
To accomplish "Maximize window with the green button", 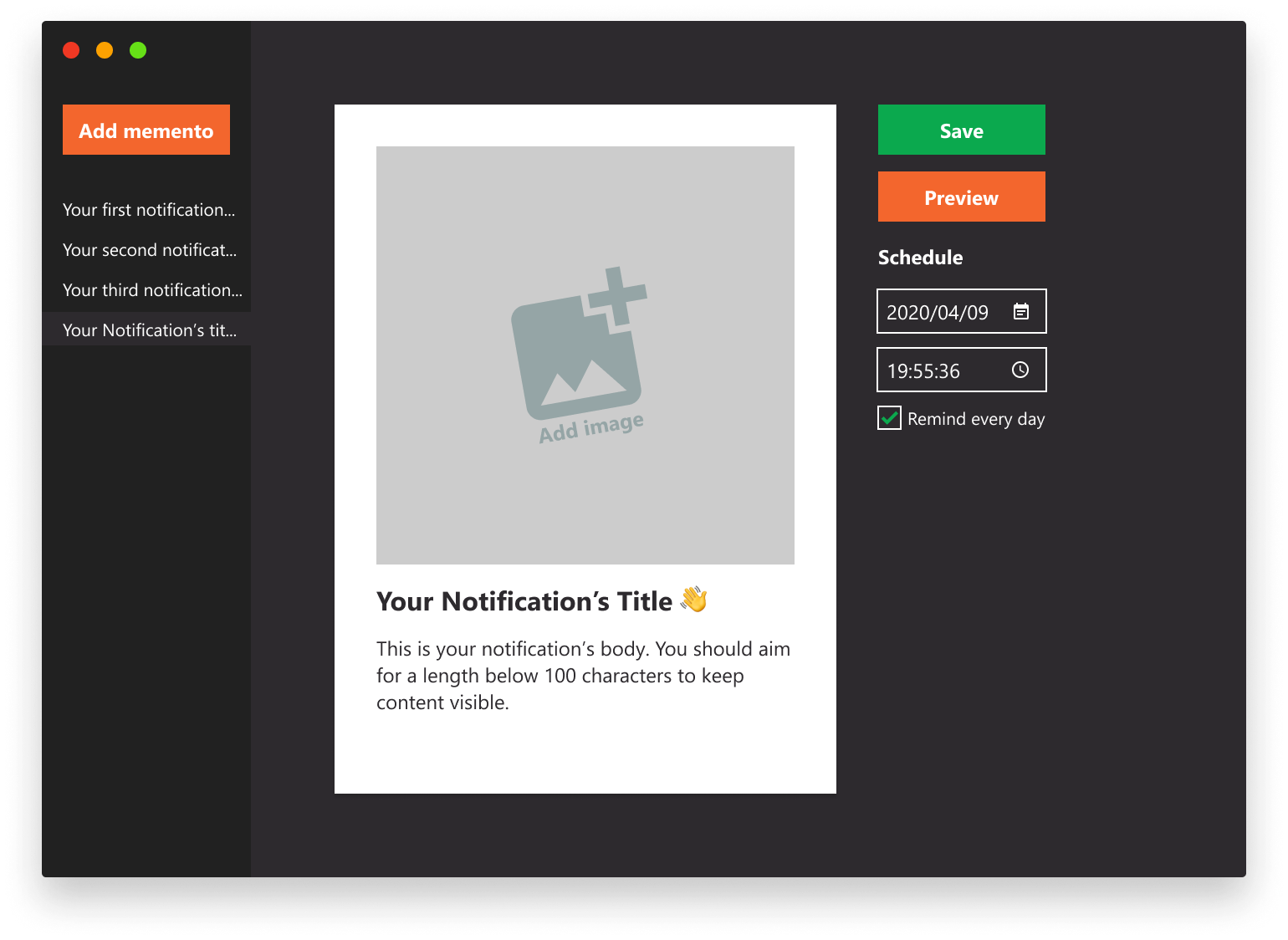I will 138,50.
